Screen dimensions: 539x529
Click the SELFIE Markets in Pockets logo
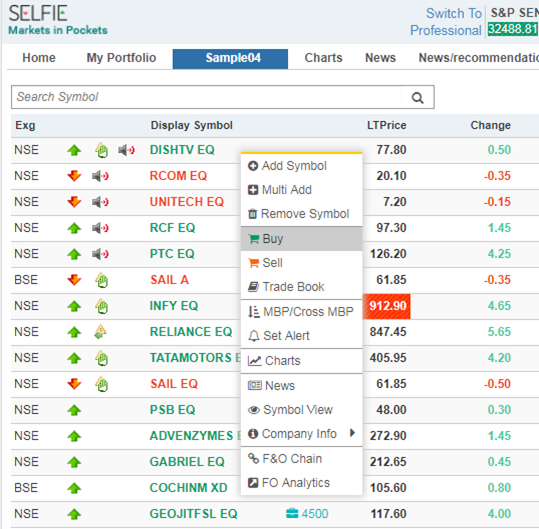[x=58, y=20]
